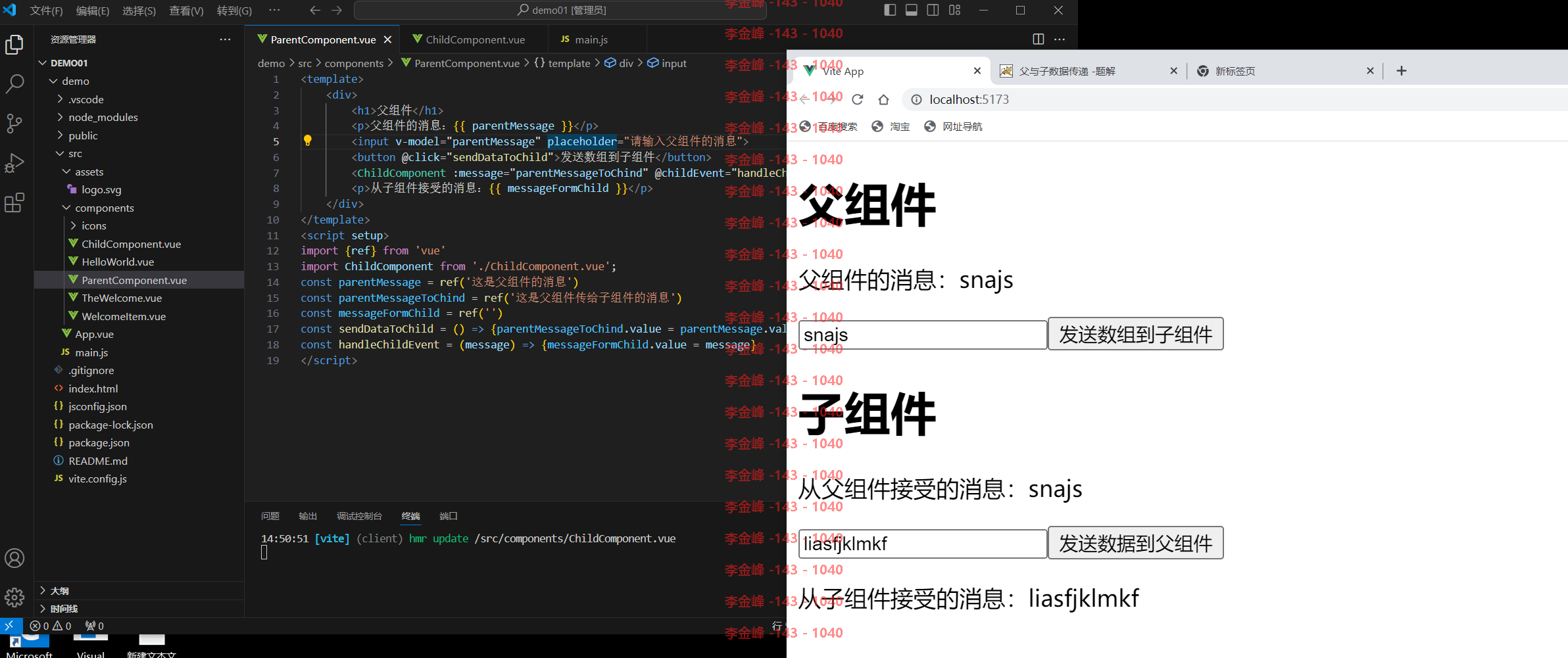The height and width of the screenshot is (658, 1568).
Task: Switch to the 问题 panel tab
Action: 270,516
